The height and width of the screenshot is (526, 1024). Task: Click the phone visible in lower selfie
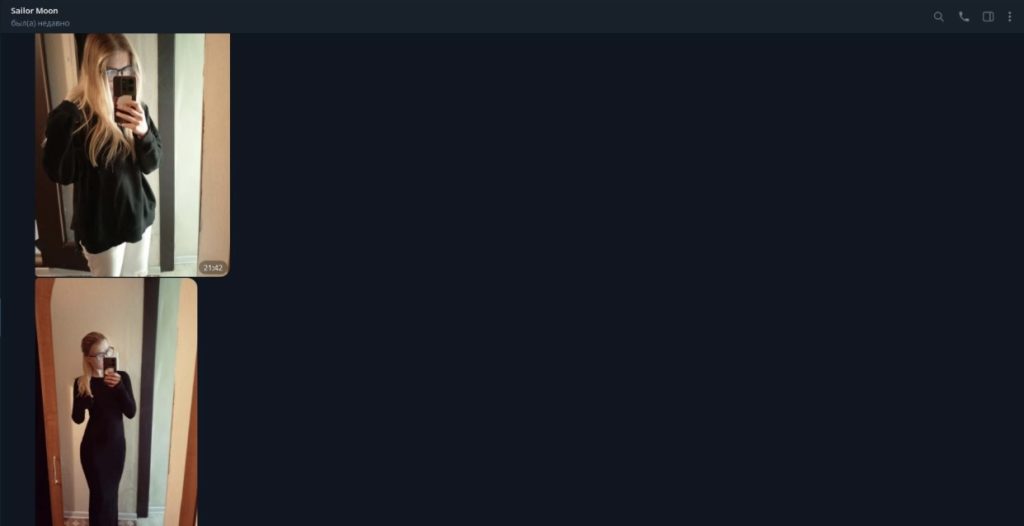click(x=110, y=365)
